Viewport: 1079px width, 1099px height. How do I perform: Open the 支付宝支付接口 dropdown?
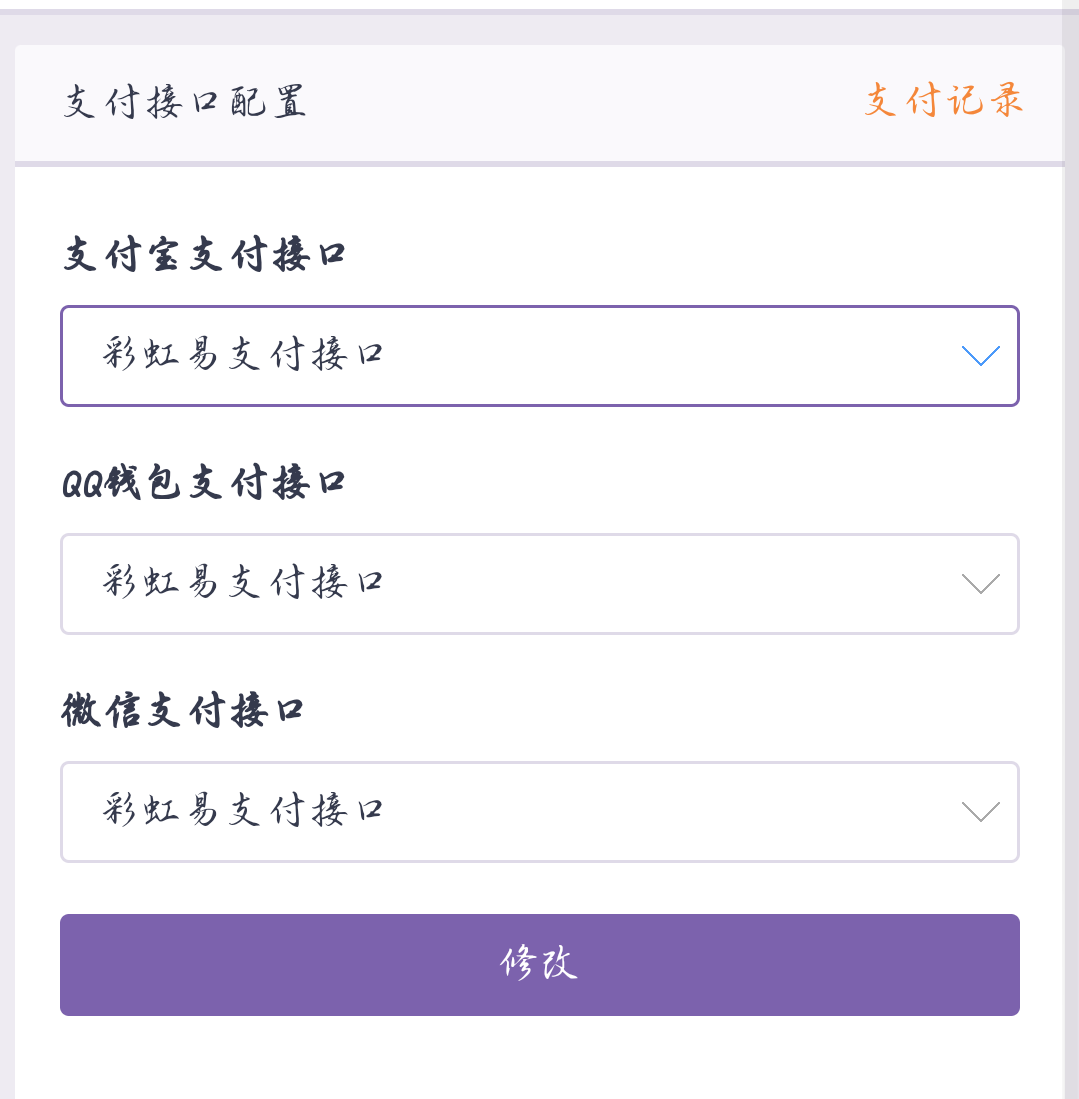coord(540,356)
